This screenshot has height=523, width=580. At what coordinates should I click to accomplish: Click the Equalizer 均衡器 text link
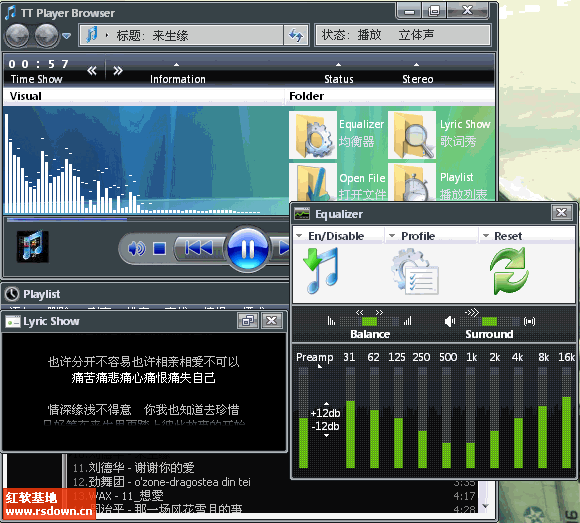(361, 133)
